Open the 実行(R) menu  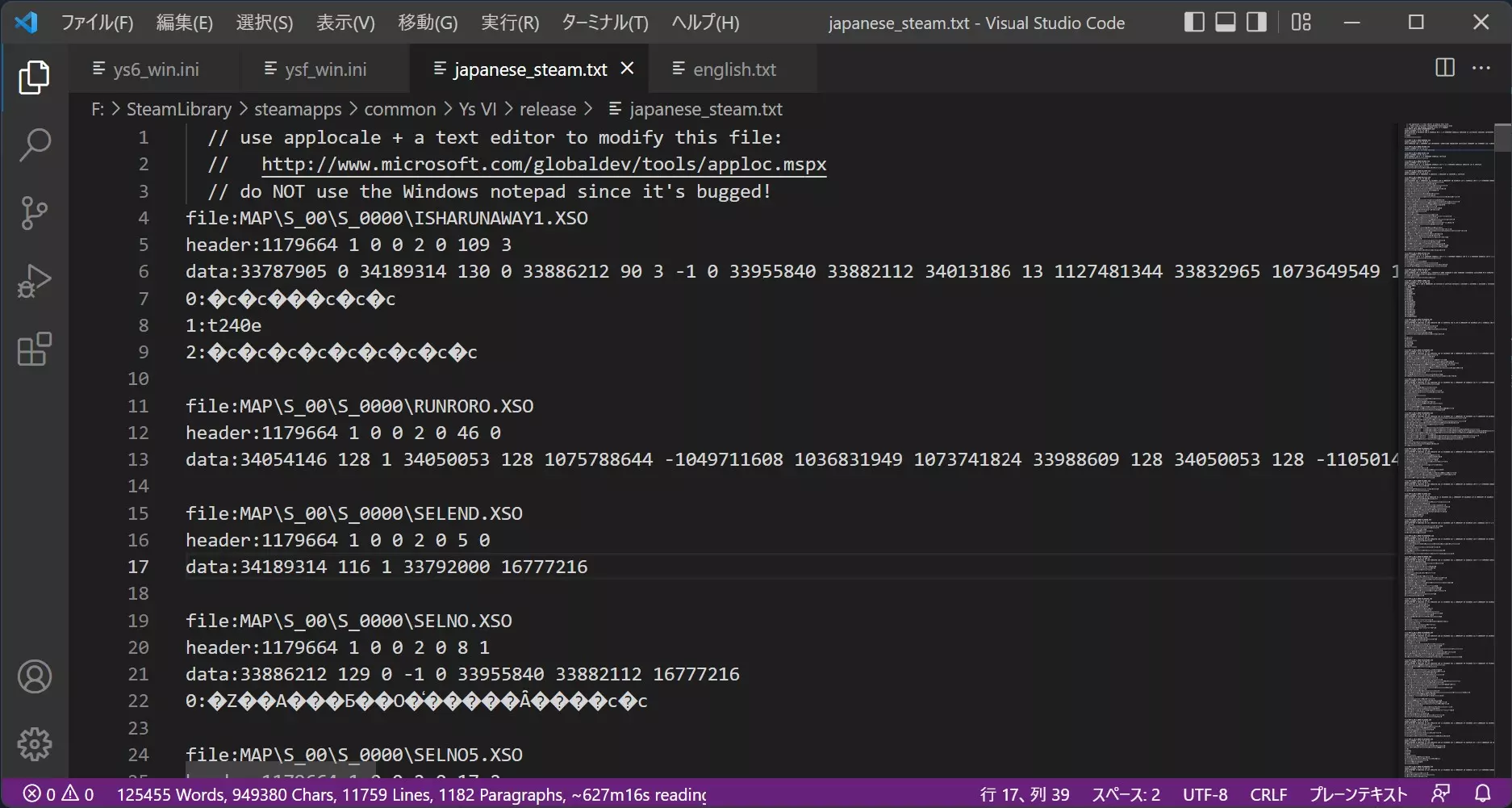tap(510, 23)
